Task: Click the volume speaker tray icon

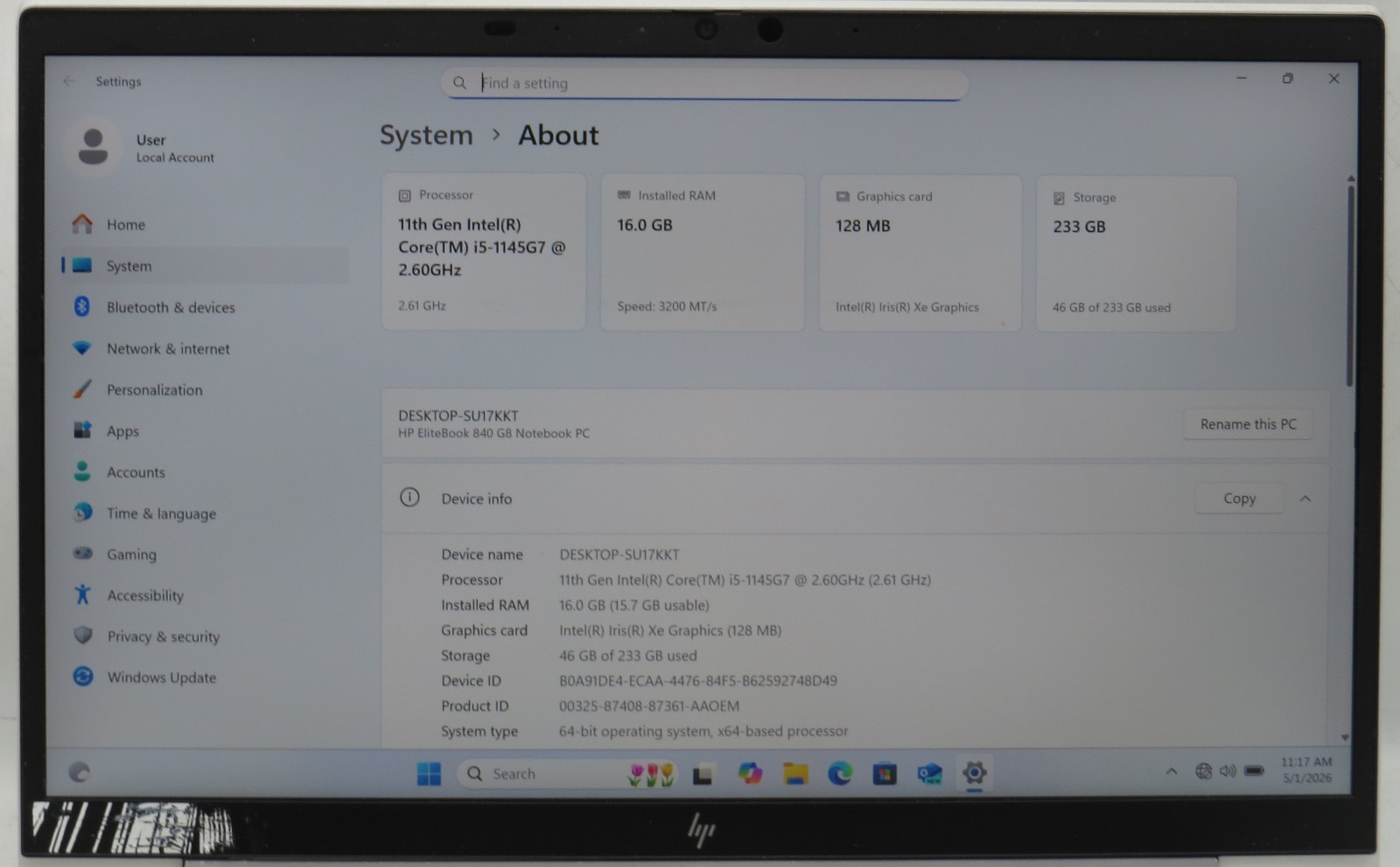Action: pos(1228,771)
